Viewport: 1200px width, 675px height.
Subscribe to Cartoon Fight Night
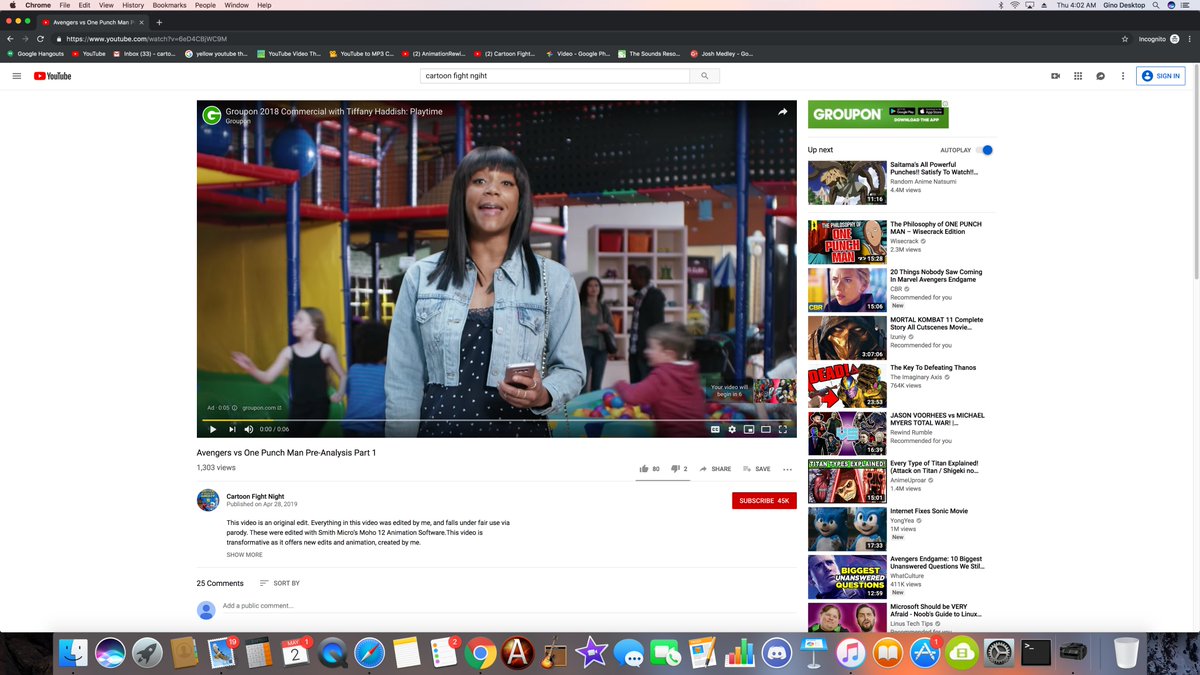764,500
